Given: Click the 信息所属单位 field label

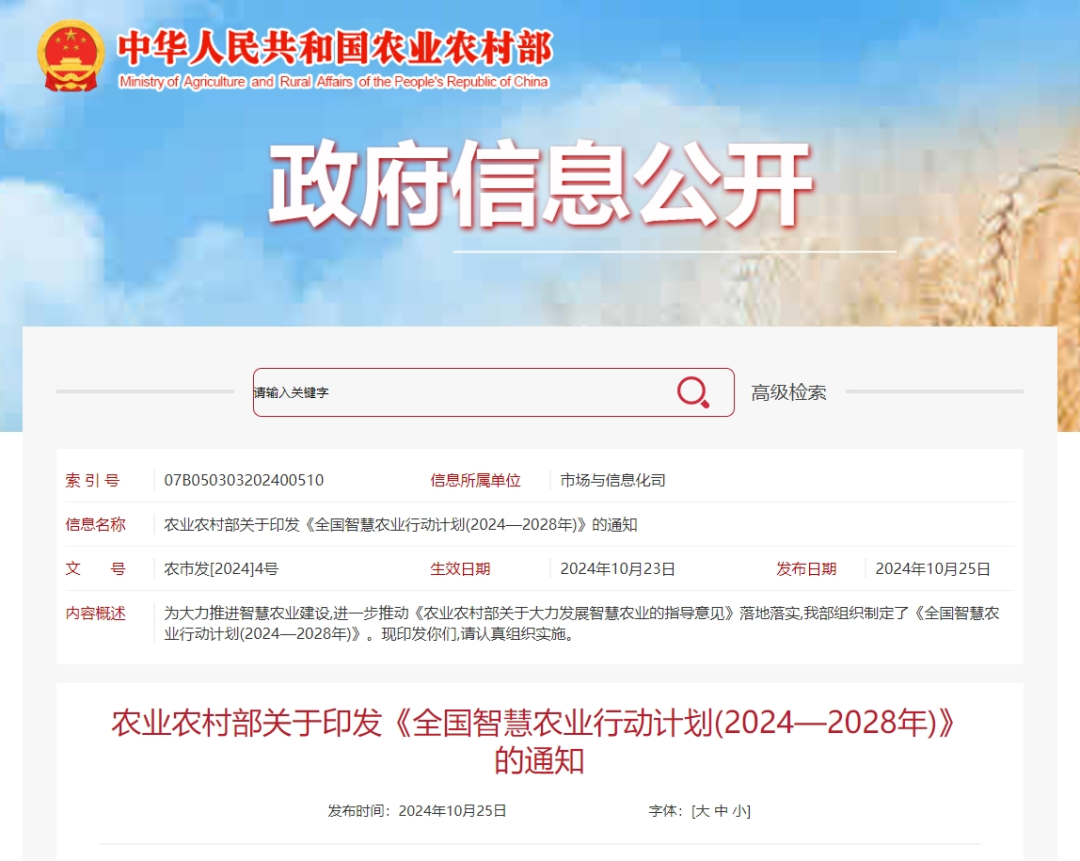Looking at the screenshot, I should [475, 480].
